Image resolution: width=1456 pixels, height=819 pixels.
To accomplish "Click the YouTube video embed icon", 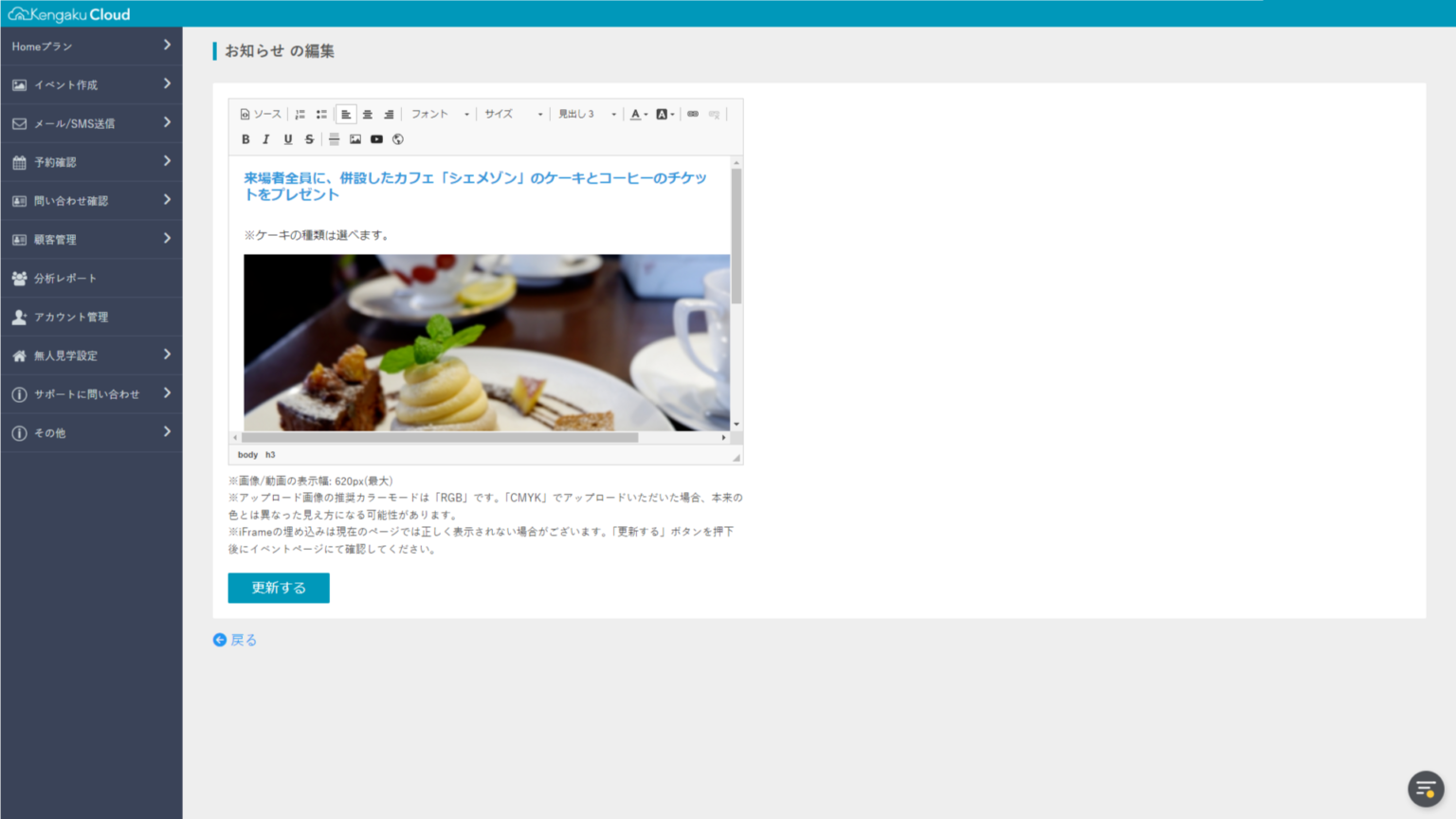I will point(376,139).
